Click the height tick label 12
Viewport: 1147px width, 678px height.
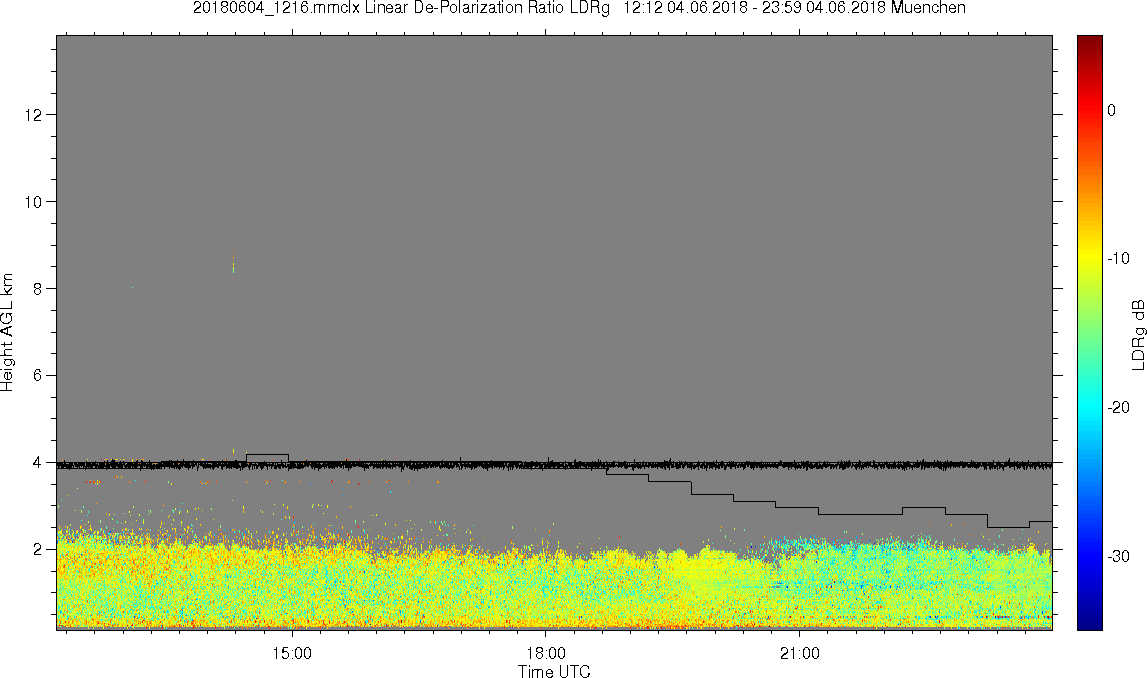tap(32, 115)
